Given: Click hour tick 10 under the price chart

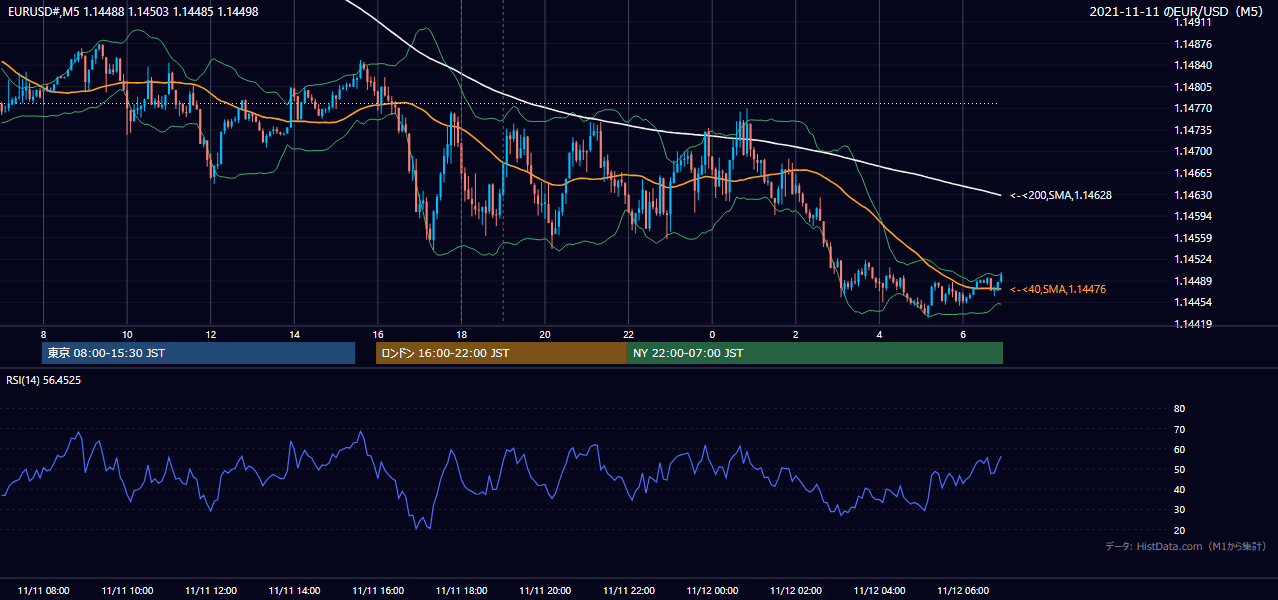Looking at the screenshot, I should [x=127, y=334].
